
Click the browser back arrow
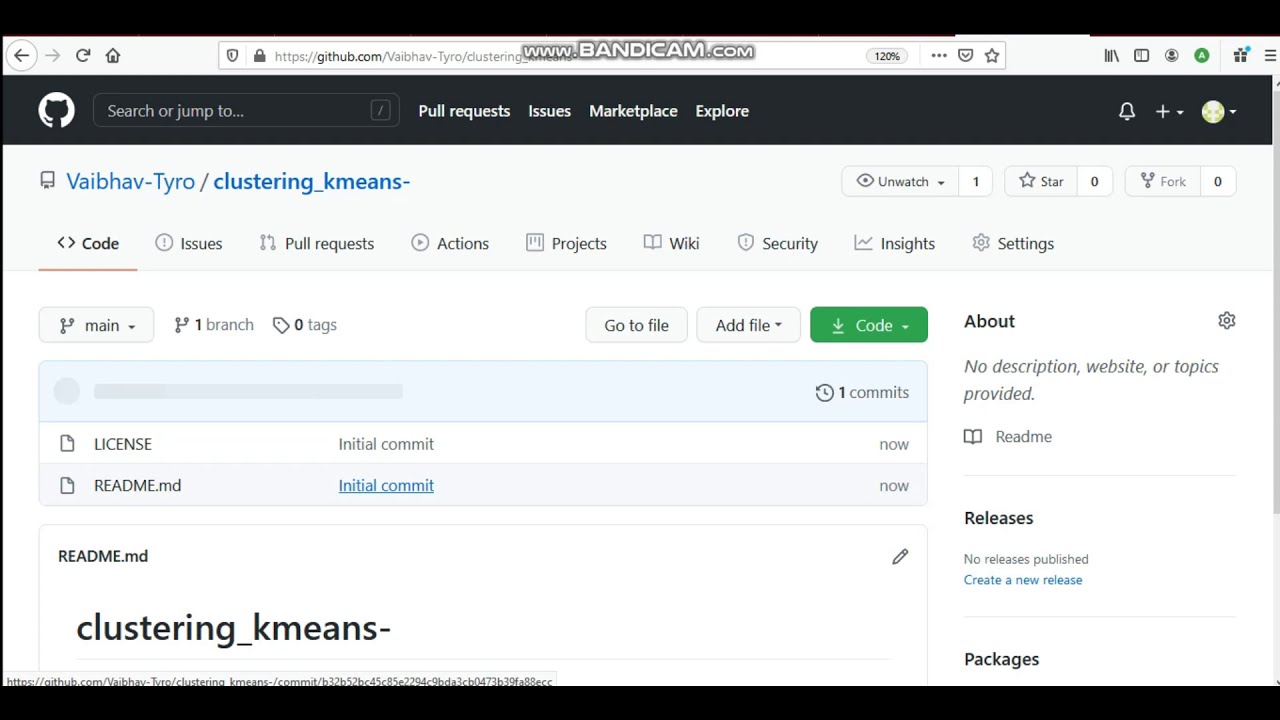pyautogui.click(x=22, y=56)
